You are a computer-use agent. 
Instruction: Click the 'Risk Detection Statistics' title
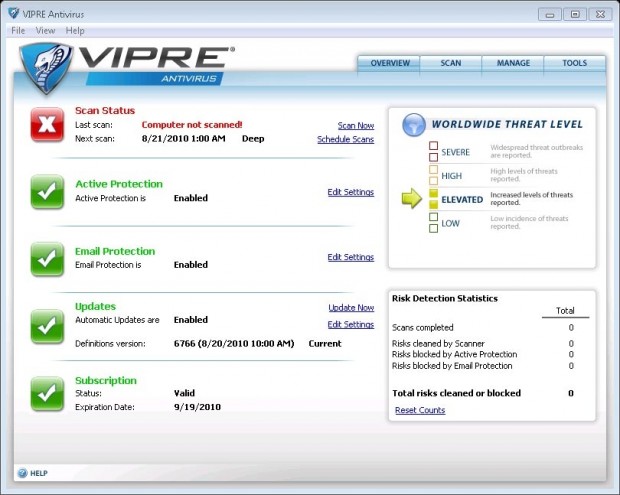click(445, 299)
